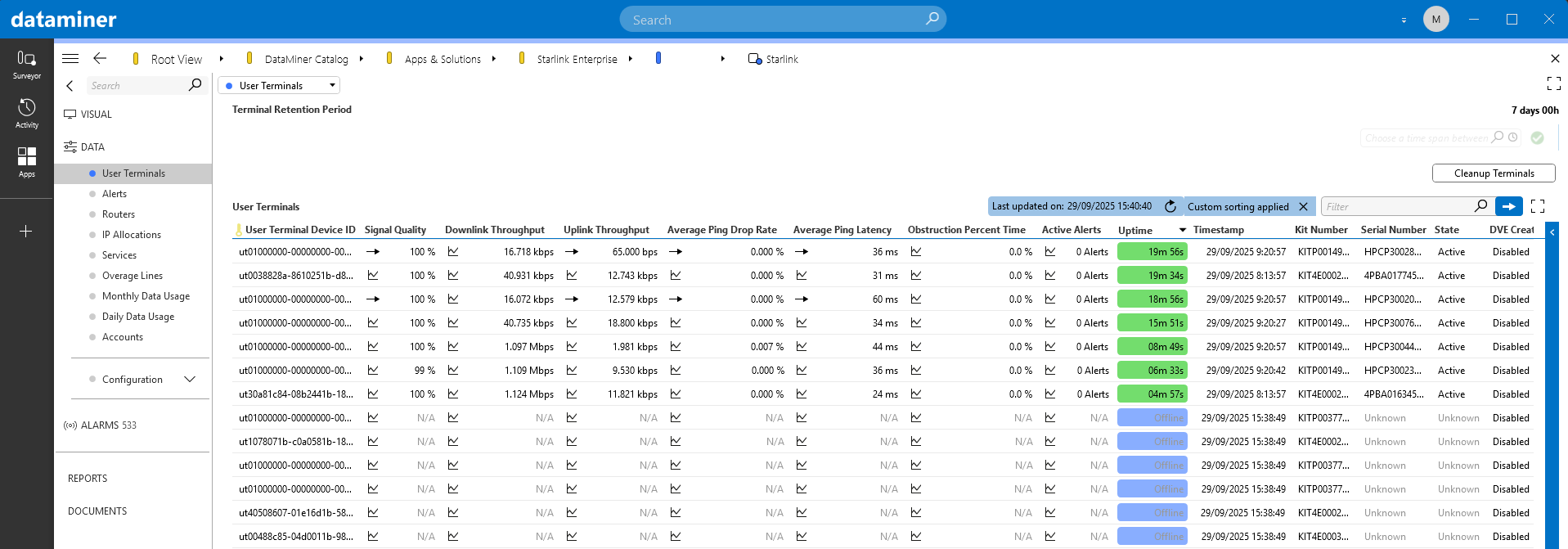Image resolution: width=1568 pixels, height=549 pixels.
Task: Toggle sort on the Uptime column header
Action: pyautogui.click(x=1135, y=231)
